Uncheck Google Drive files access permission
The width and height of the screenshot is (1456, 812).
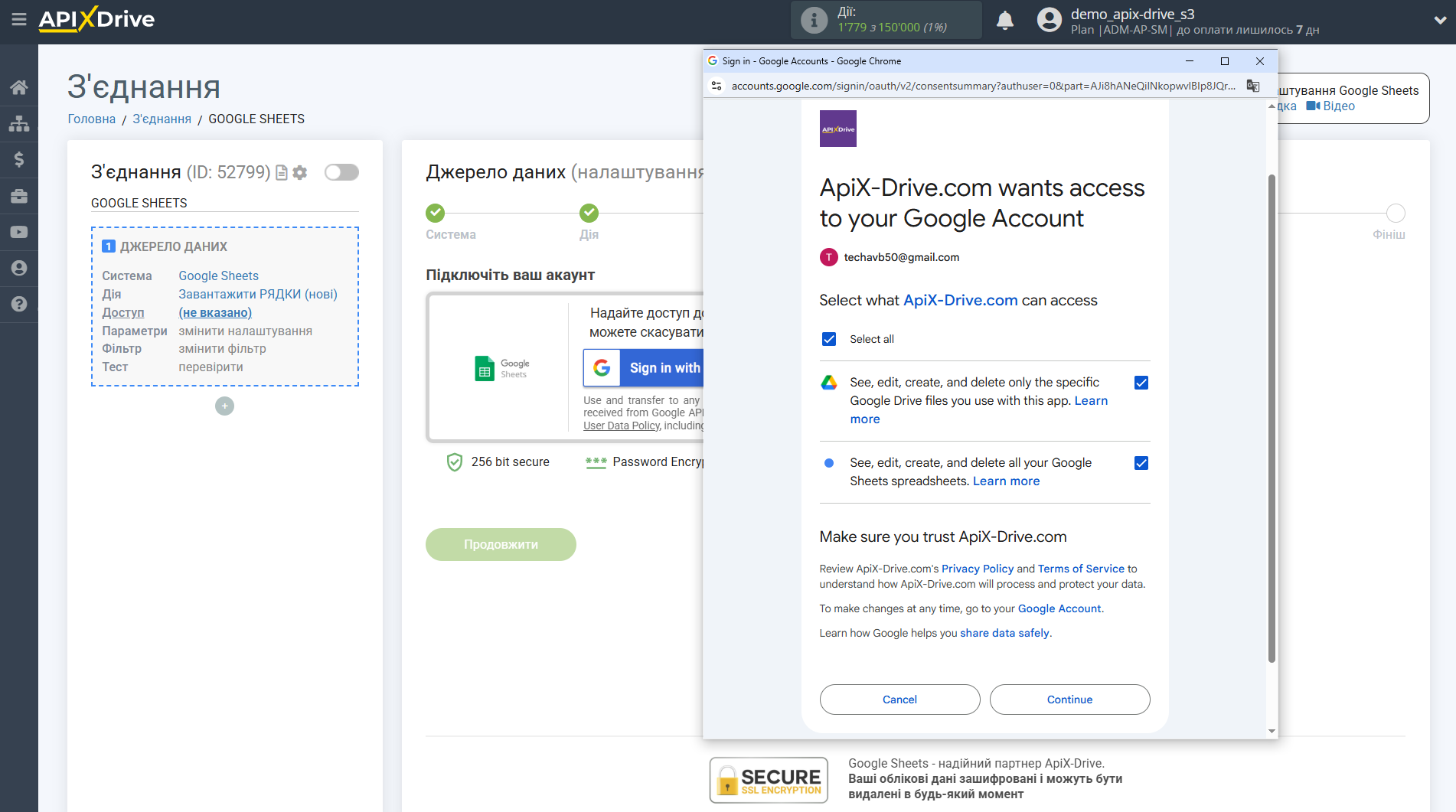pos(1141,383)
